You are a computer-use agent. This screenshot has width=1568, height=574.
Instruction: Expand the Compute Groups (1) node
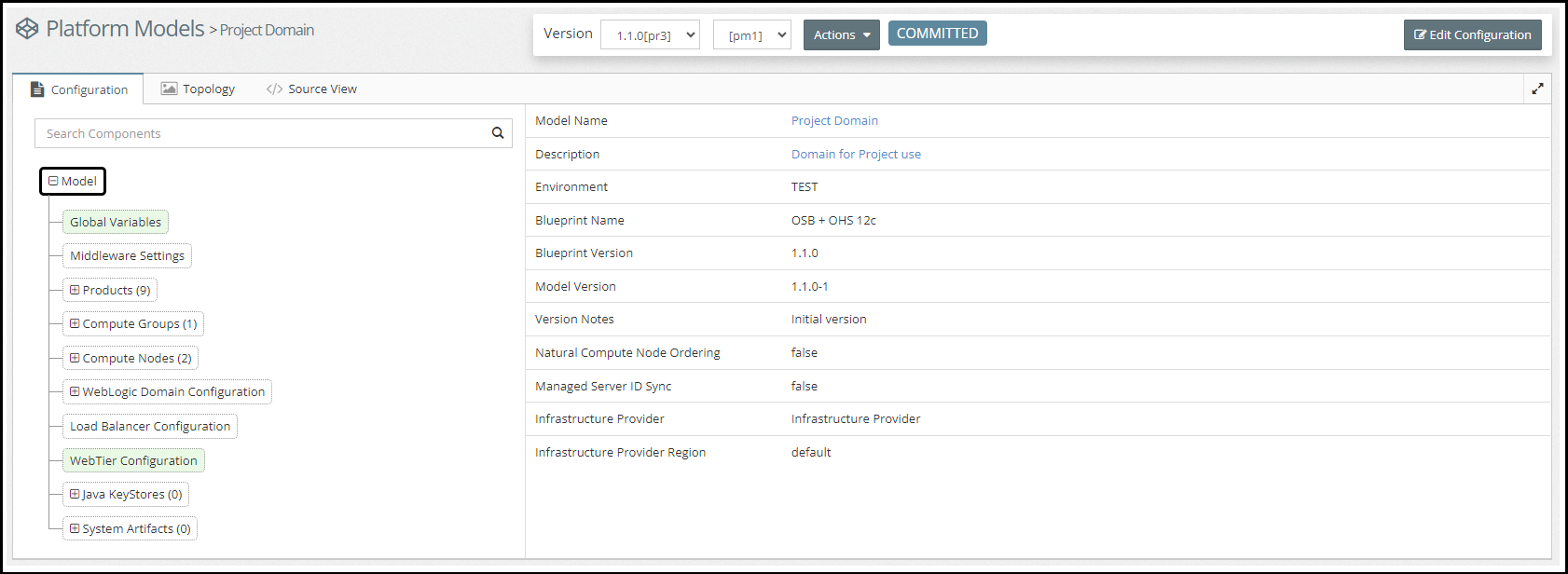point(75,323)
